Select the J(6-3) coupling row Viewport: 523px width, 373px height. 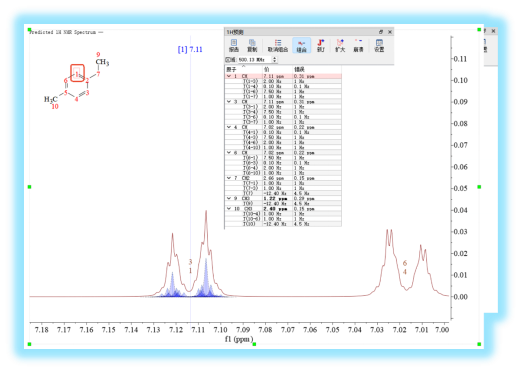click(x=283, y=163)
